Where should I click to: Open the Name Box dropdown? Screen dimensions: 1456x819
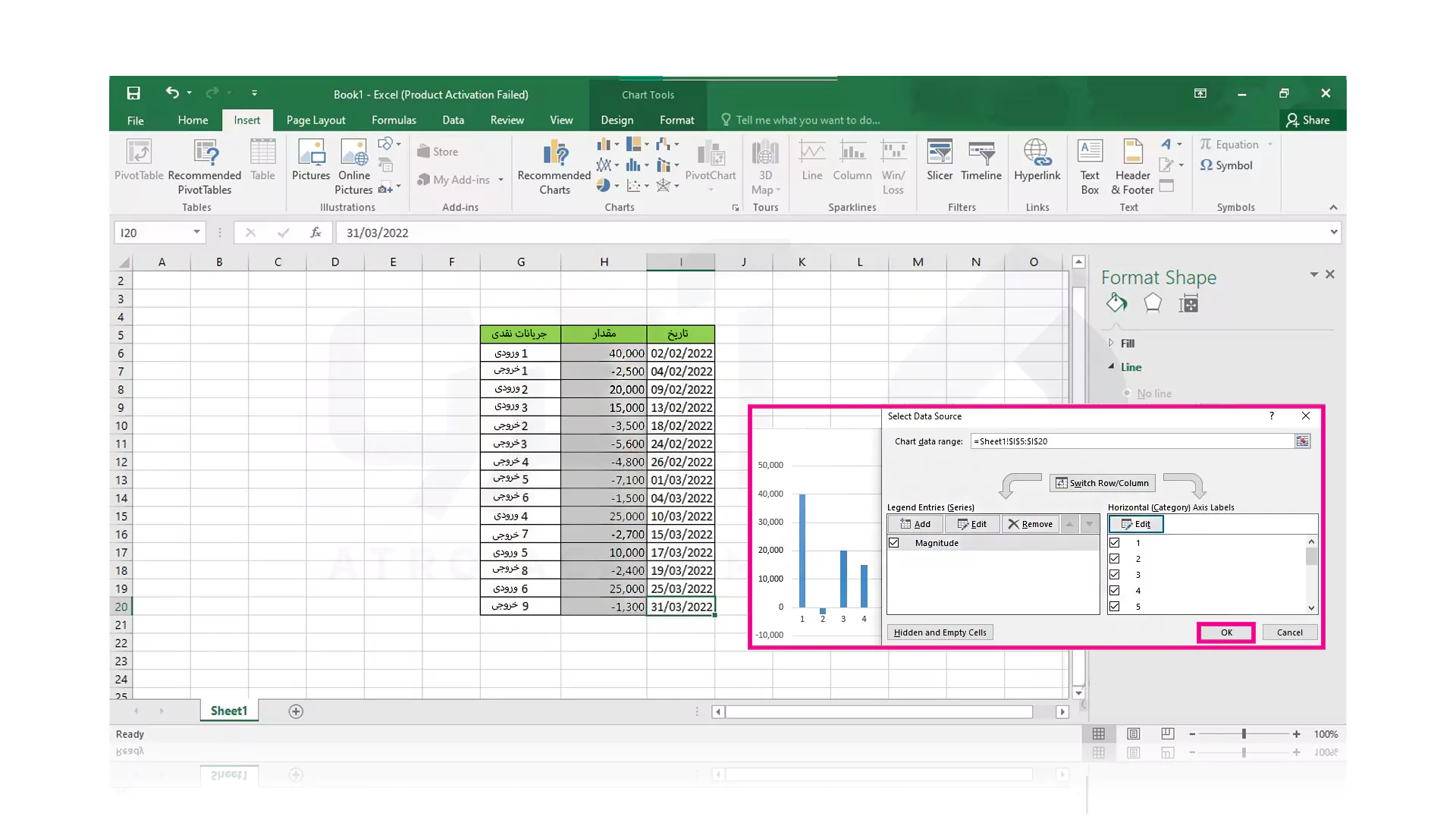click(x=196, y=232)
